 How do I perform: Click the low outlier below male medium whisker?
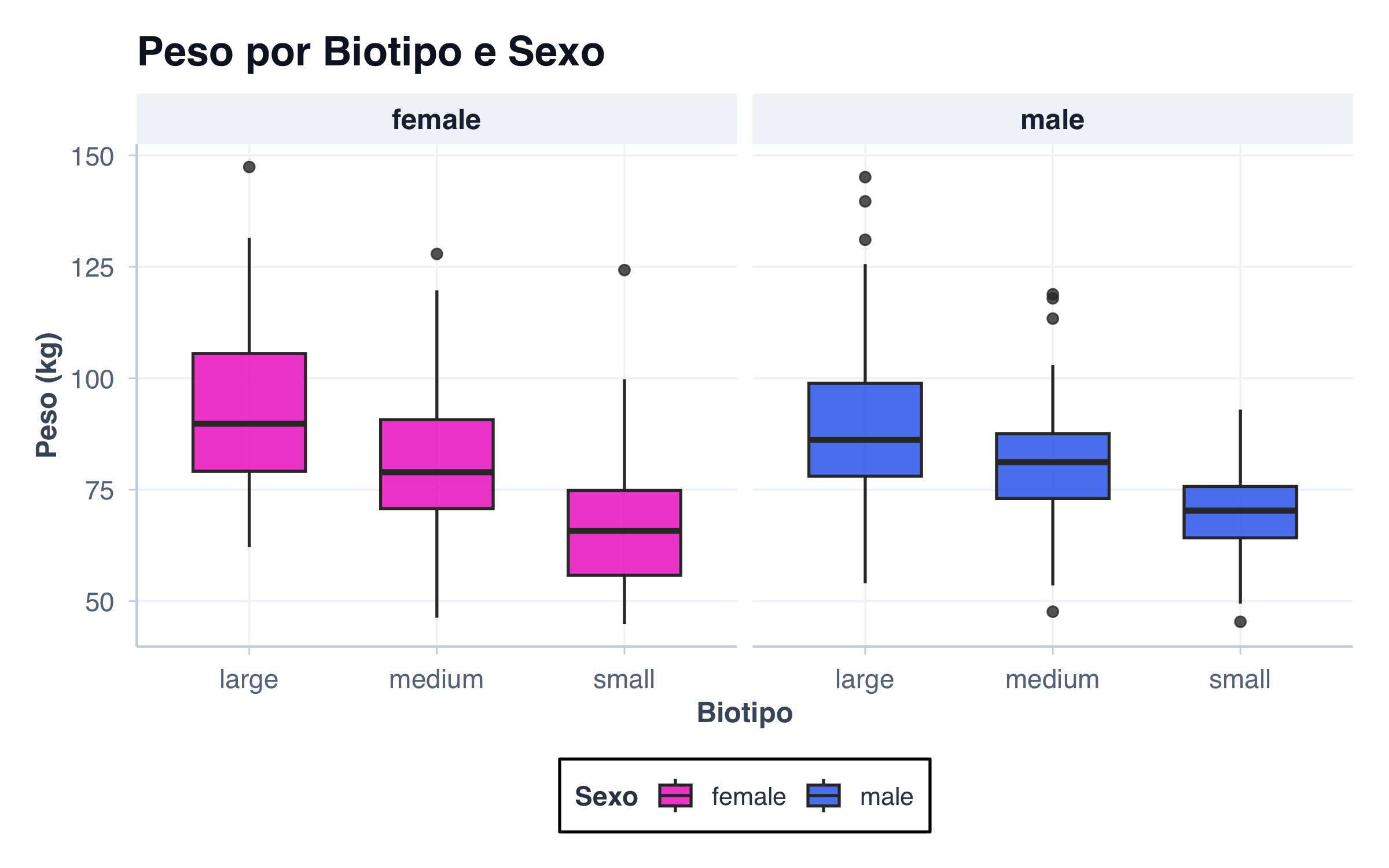pos(1053,612)
